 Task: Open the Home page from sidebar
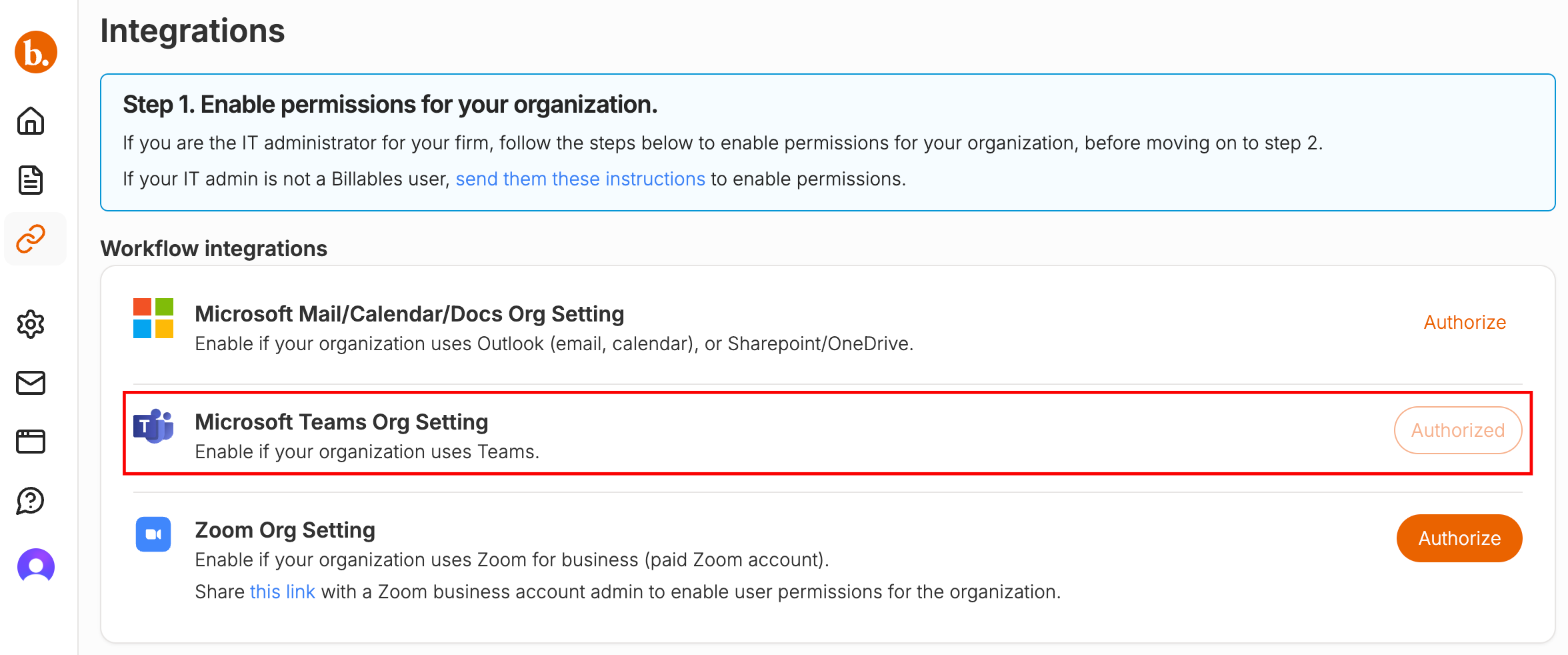(x=31, y=121)
